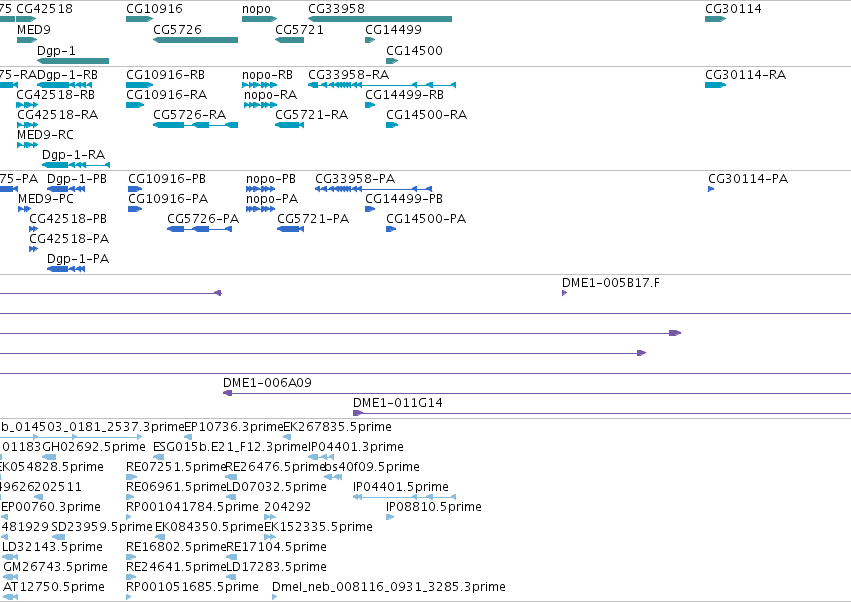Select transcript CG42518-RB

[x=27, y=105]
